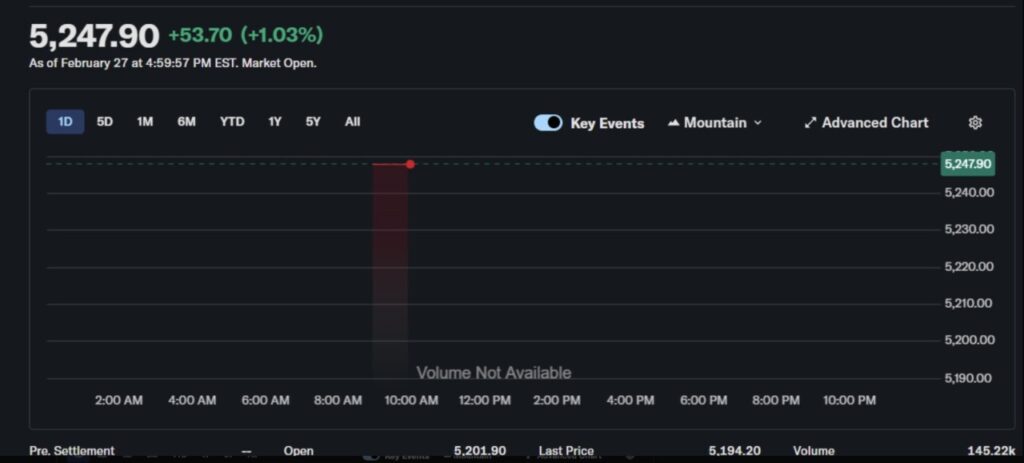
Task: Select the 5Y time range
Action: click(x=313, y=122)
